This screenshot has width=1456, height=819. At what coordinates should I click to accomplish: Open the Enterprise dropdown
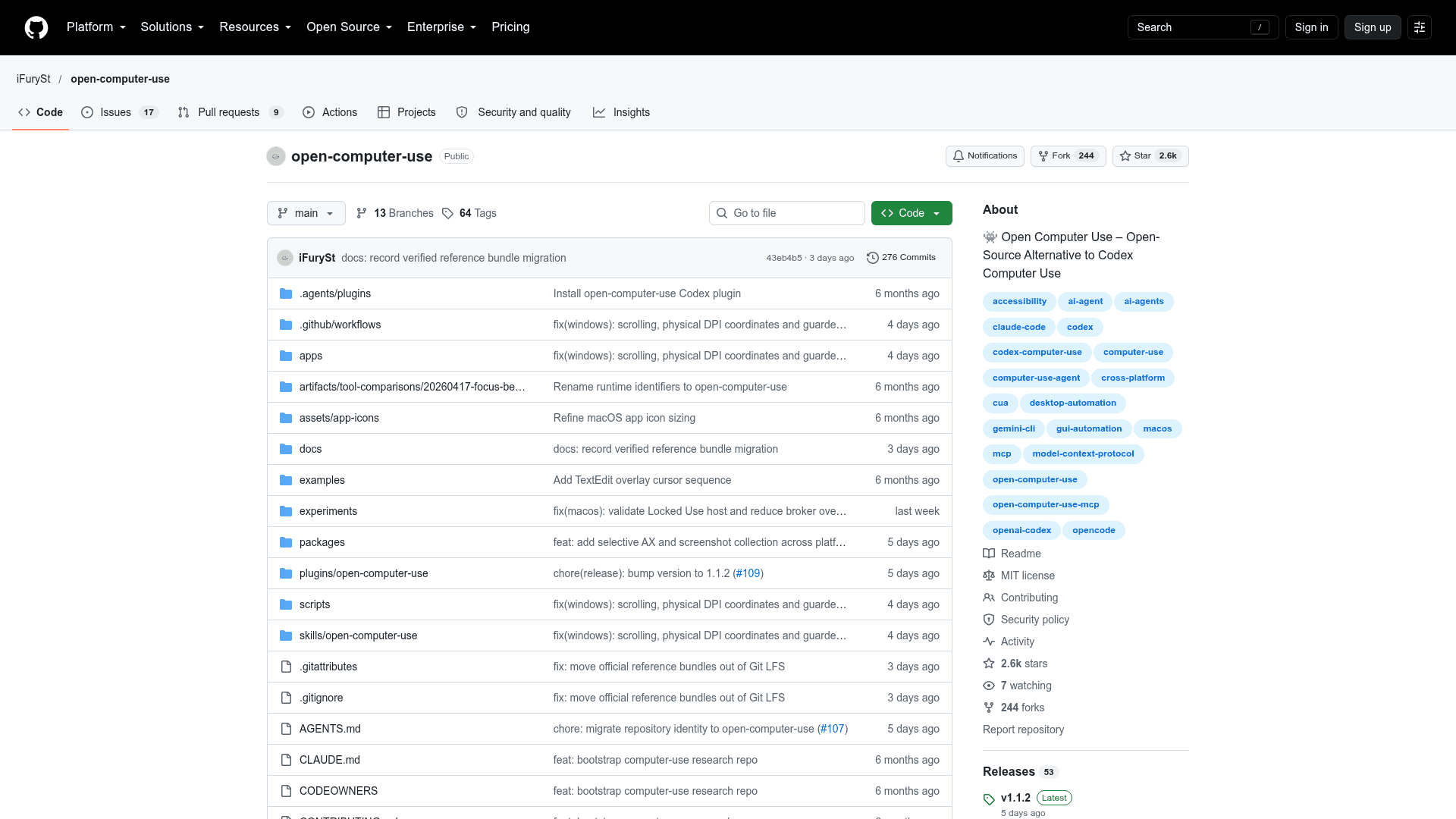(442, 27)
